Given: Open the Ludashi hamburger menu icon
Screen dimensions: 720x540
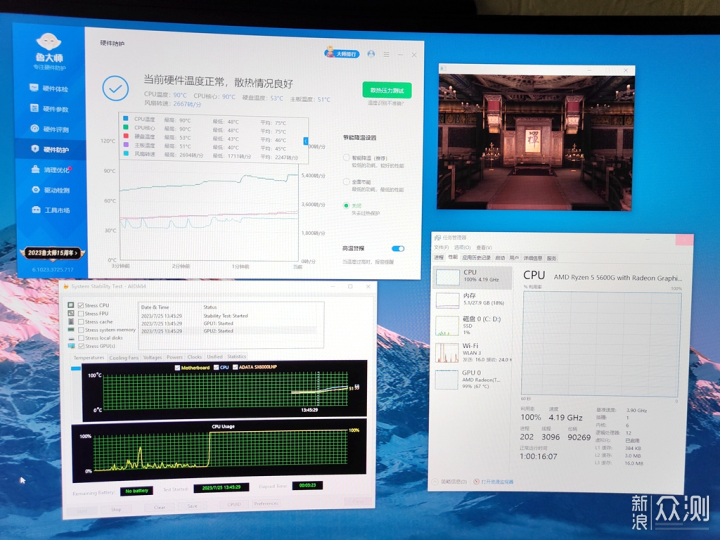Looking at the screenshot, I should (x=386, y=55).
